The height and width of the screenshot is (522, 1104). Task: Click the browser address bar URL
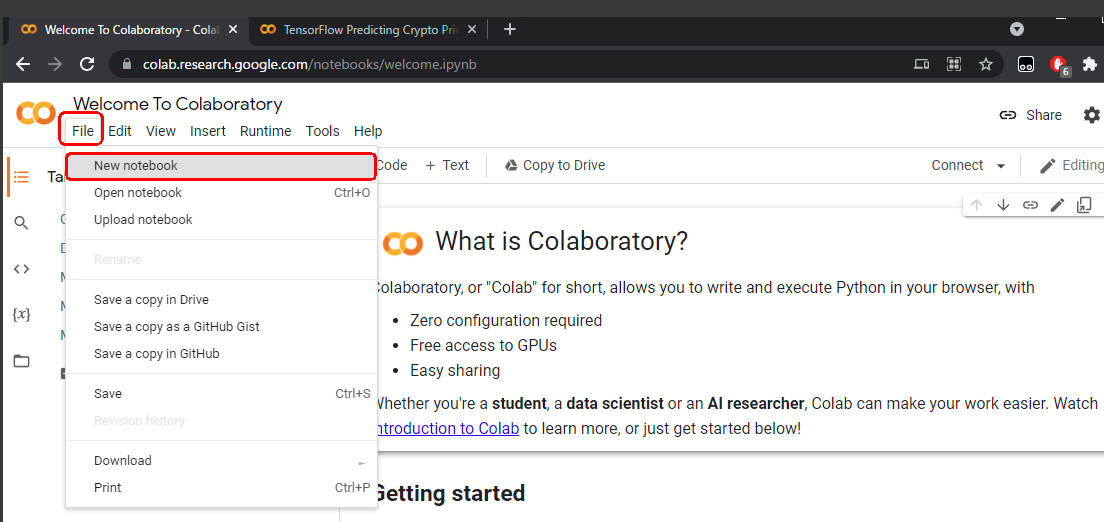[310, 64]
